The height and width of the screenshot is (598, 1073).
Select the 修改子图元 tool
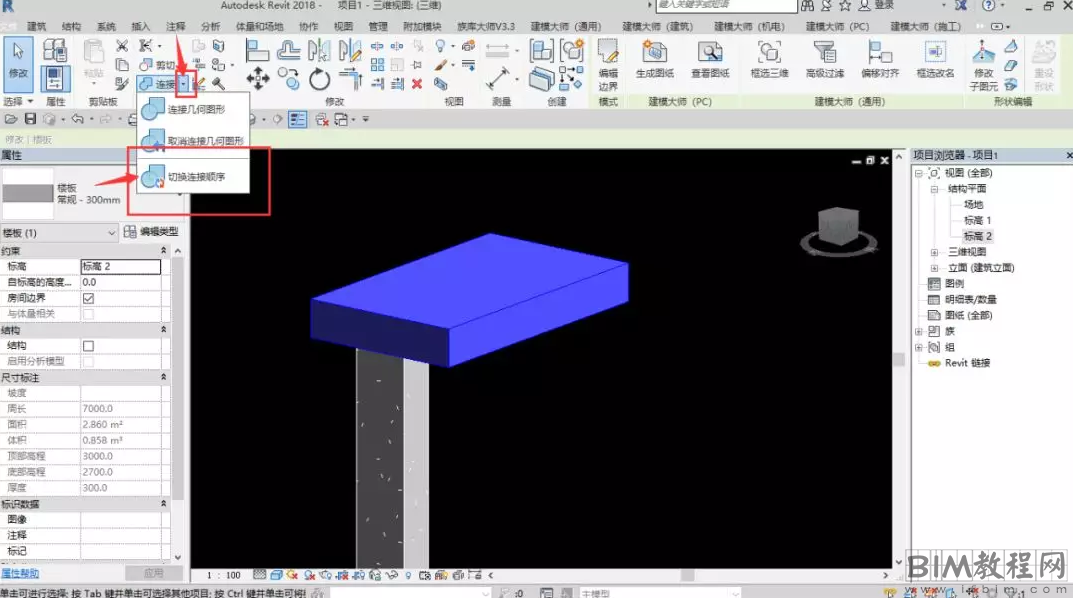983,66
